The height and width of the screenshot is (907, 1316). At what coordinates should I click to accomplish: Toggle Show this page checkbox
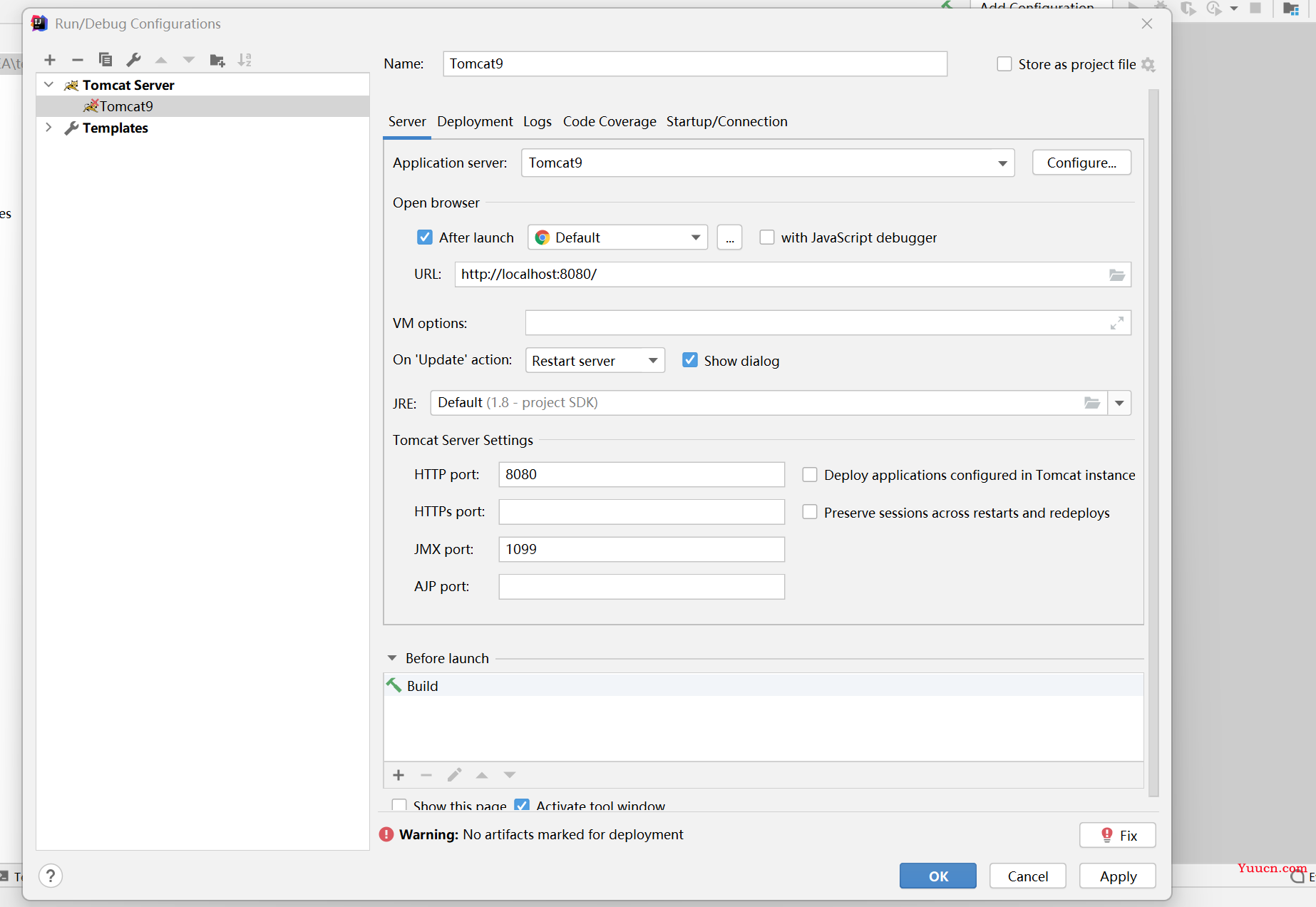click(x=399, y=806)
